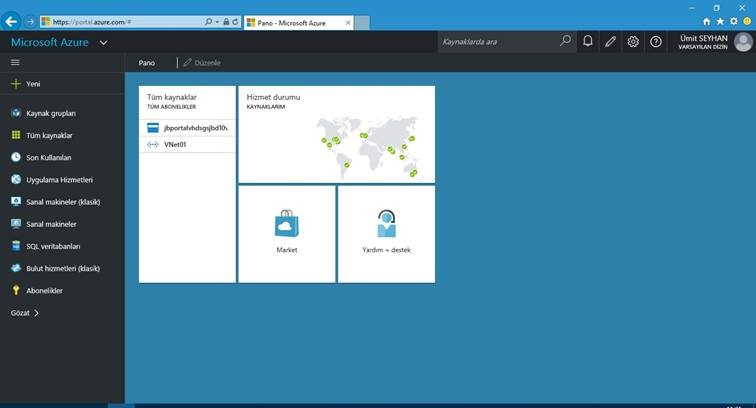This screenshot has width=756, height=408.
Task: Select VNet01 resource row text
Action: coord(175,144)
